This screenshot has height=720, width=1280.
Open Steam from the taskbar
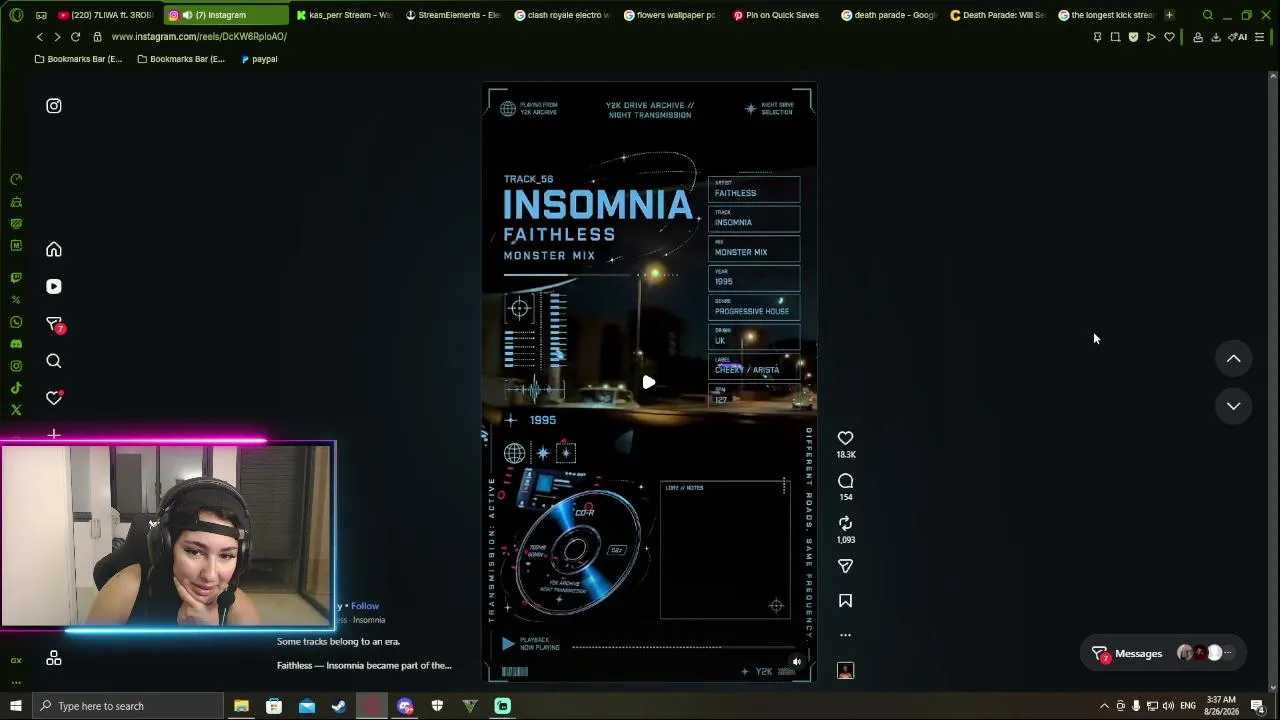(339, 706)
